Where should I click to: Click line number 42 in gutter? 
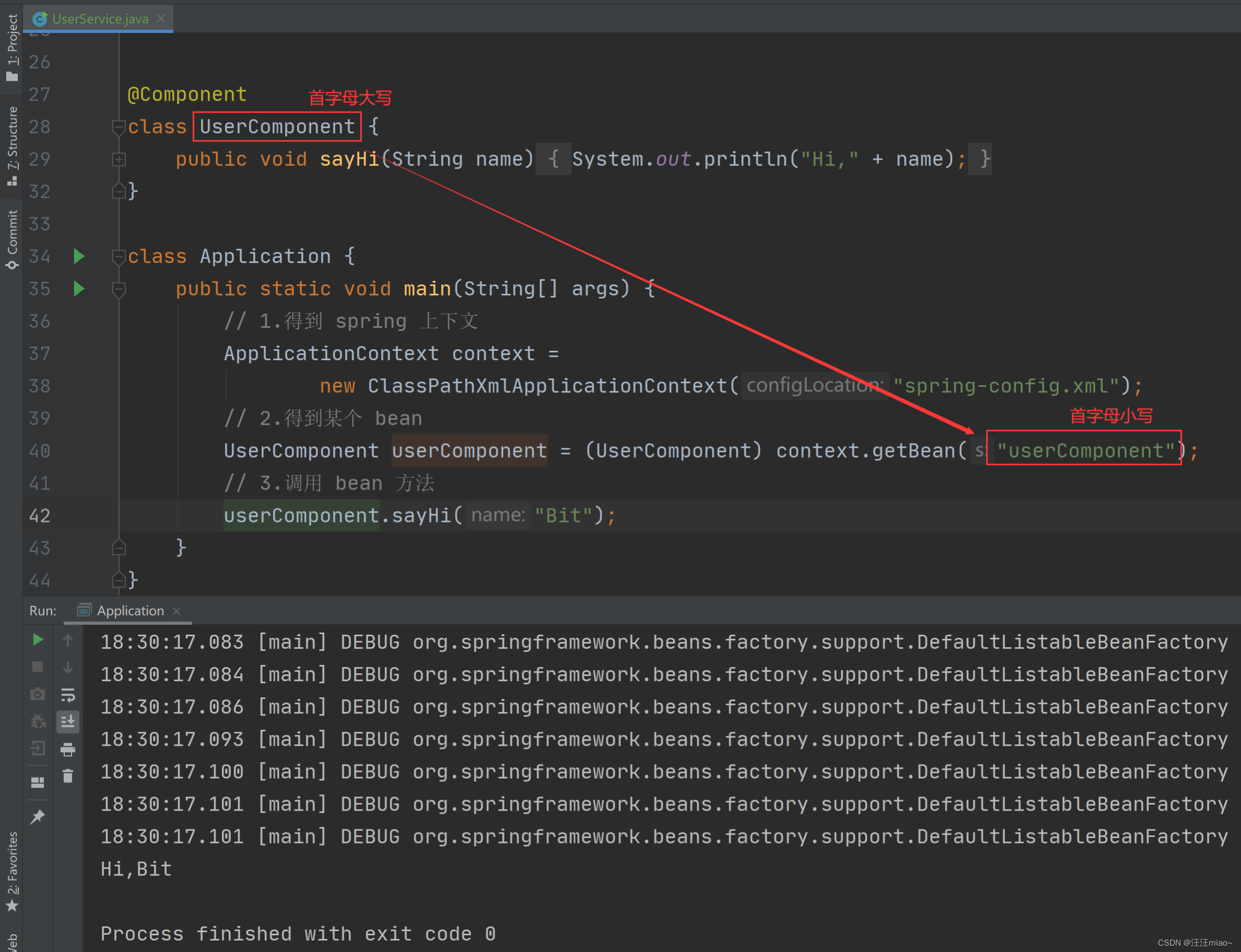(39, 516)
